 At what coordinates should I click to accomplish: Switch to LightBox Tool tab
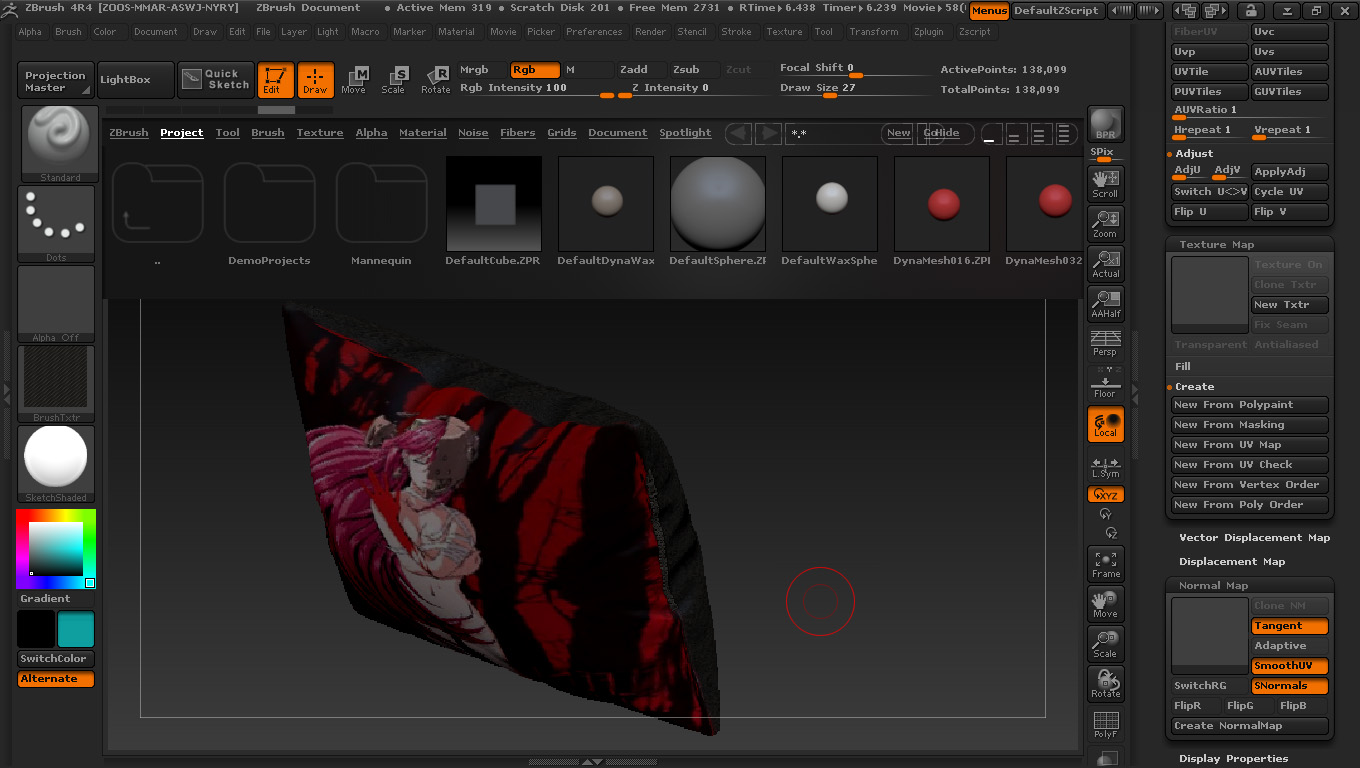tap(228, 133)
